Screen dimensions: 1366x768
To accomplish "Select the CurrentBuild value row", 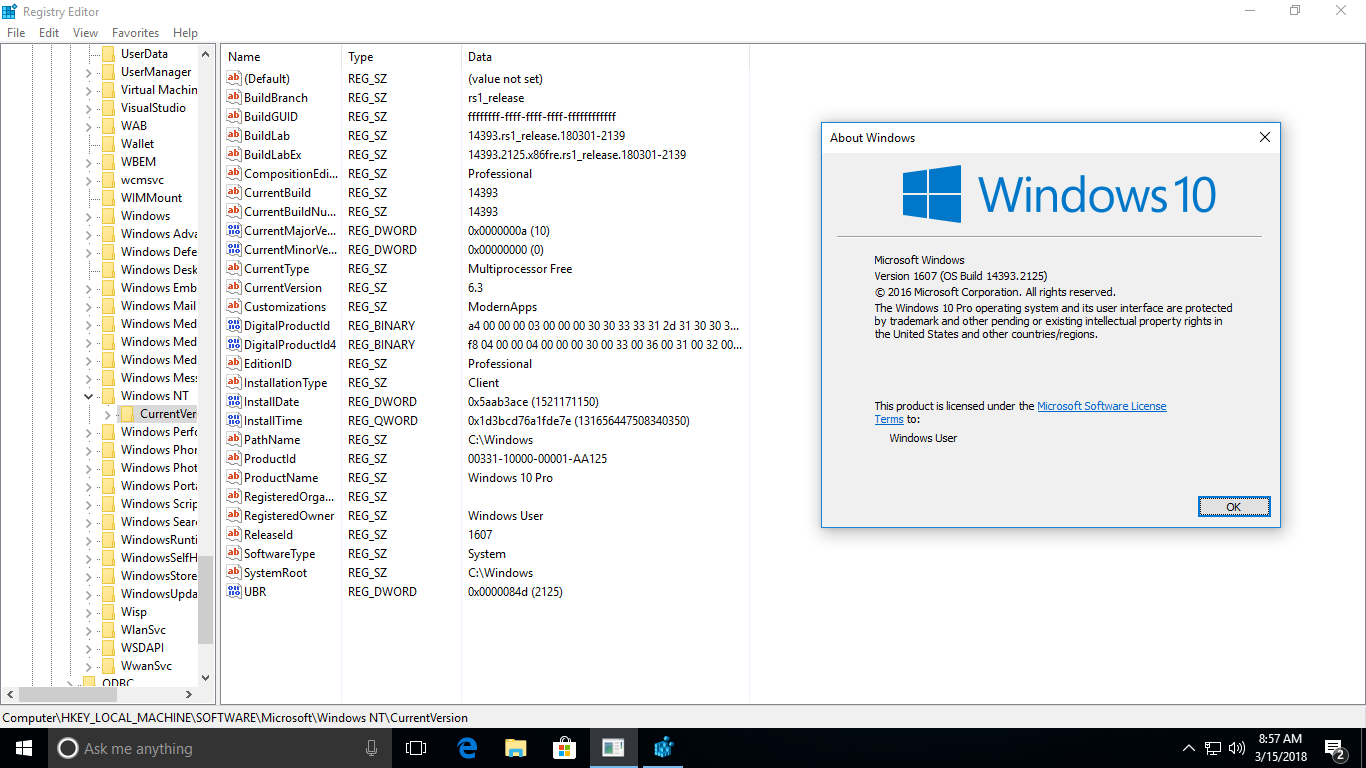I will pyautogui.click(x=485, y=193).
